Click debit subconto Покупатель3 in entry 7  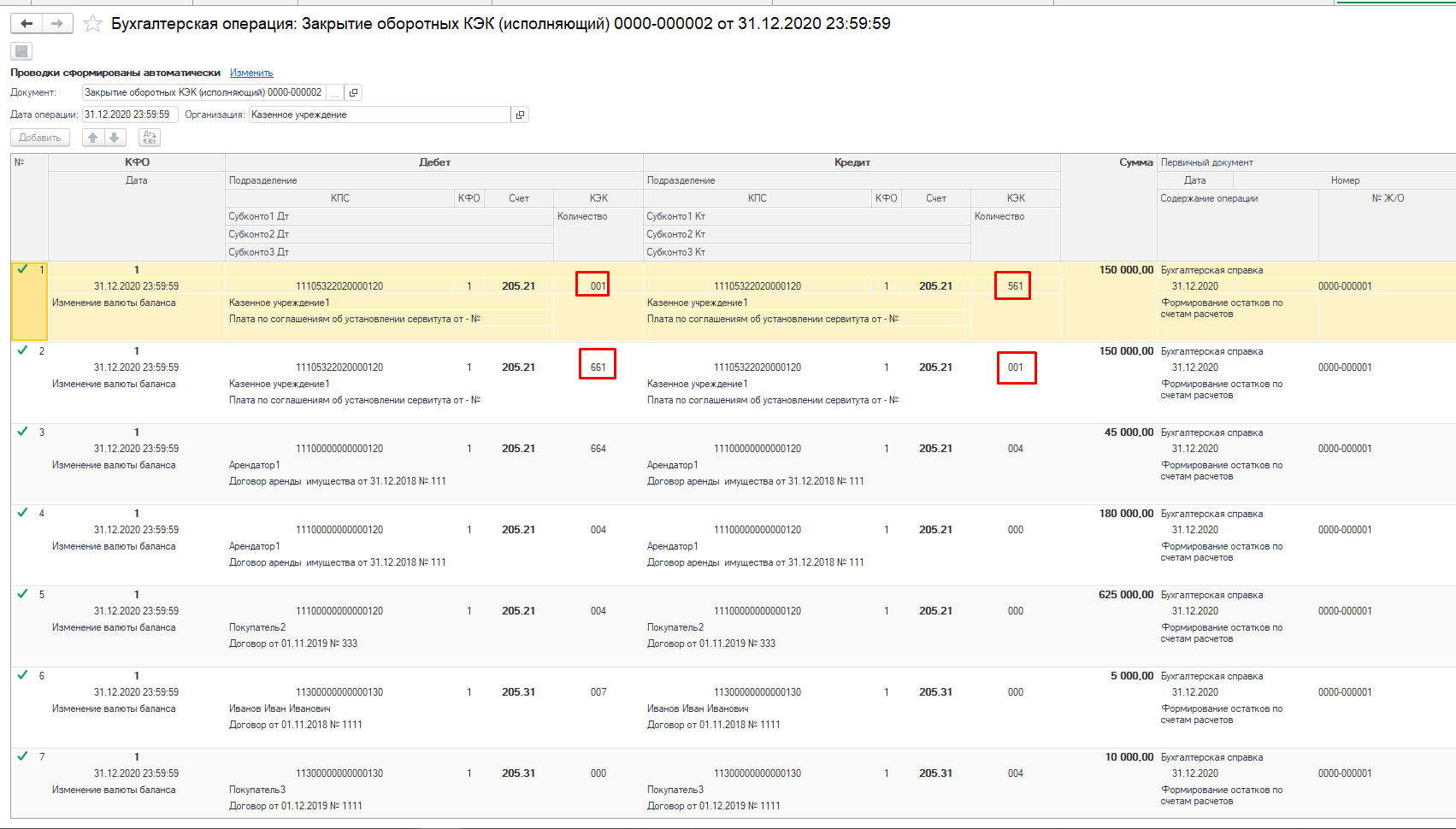tap(257, 790)
